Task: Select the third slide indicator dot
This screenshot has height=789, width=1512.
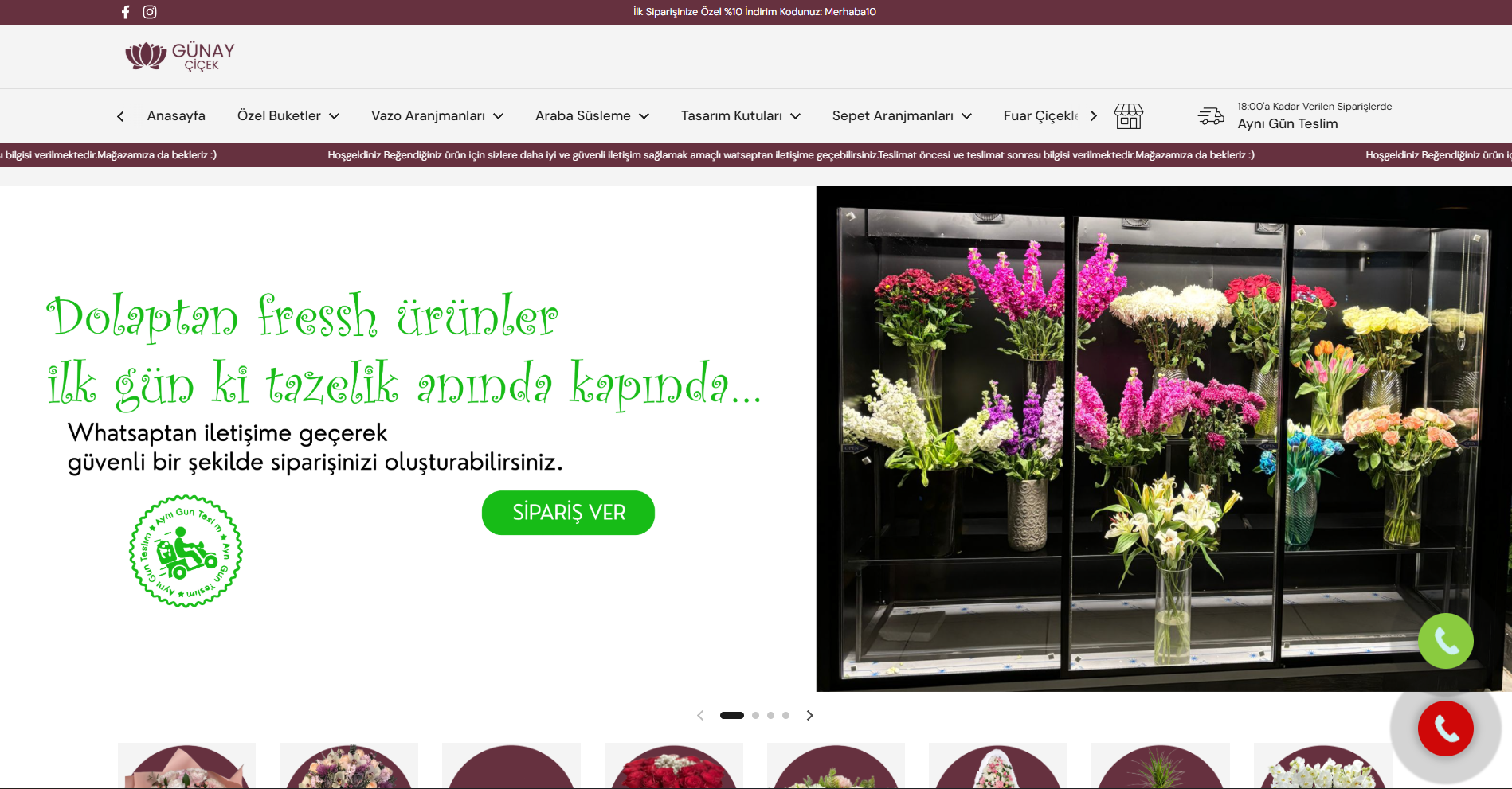Action: (x=770, y=715)
